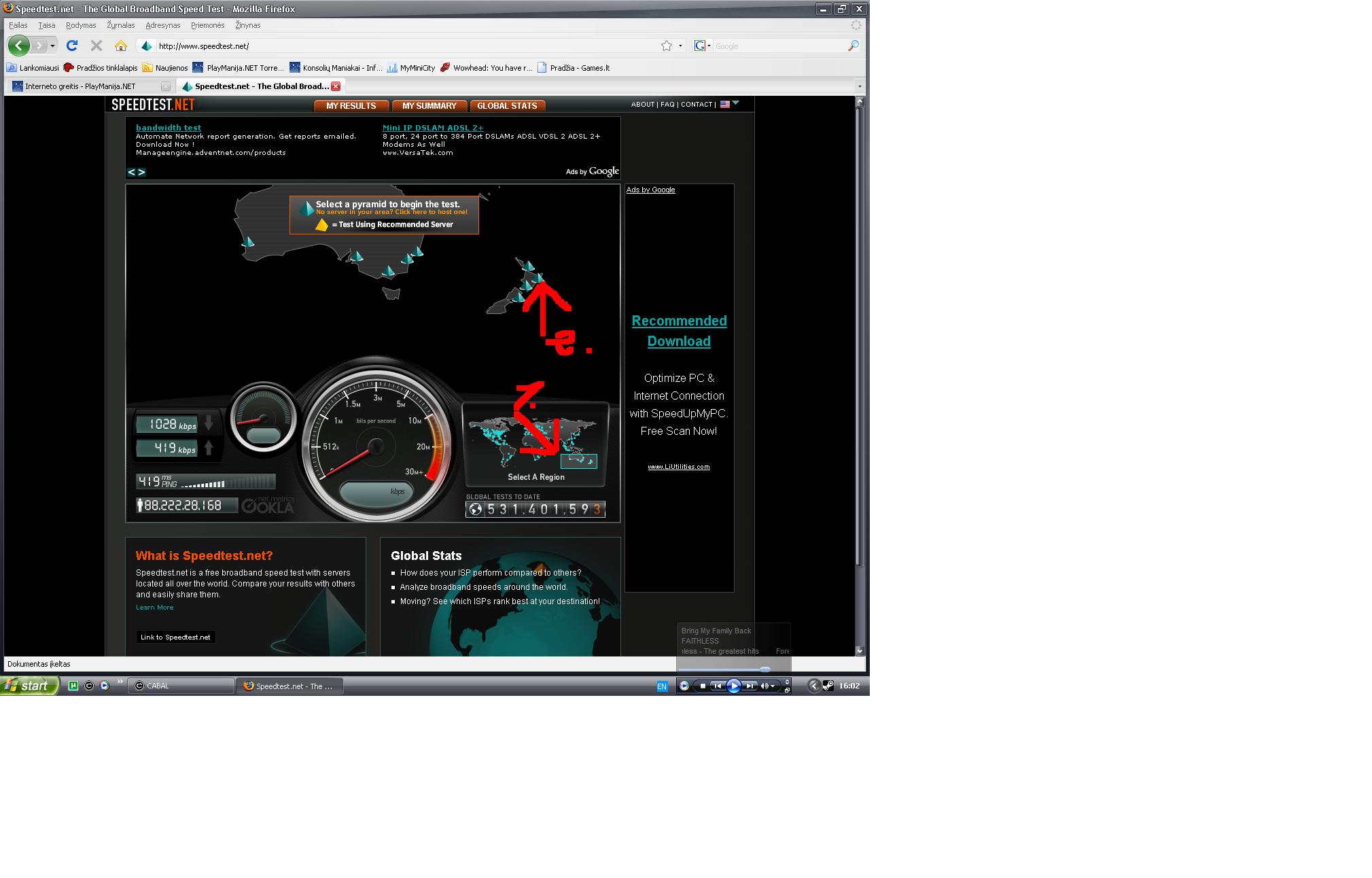The height and width of the screenshot is (878, 1372).
Task: Expand the quick launch overflow chevron
Action: [120, 682]
